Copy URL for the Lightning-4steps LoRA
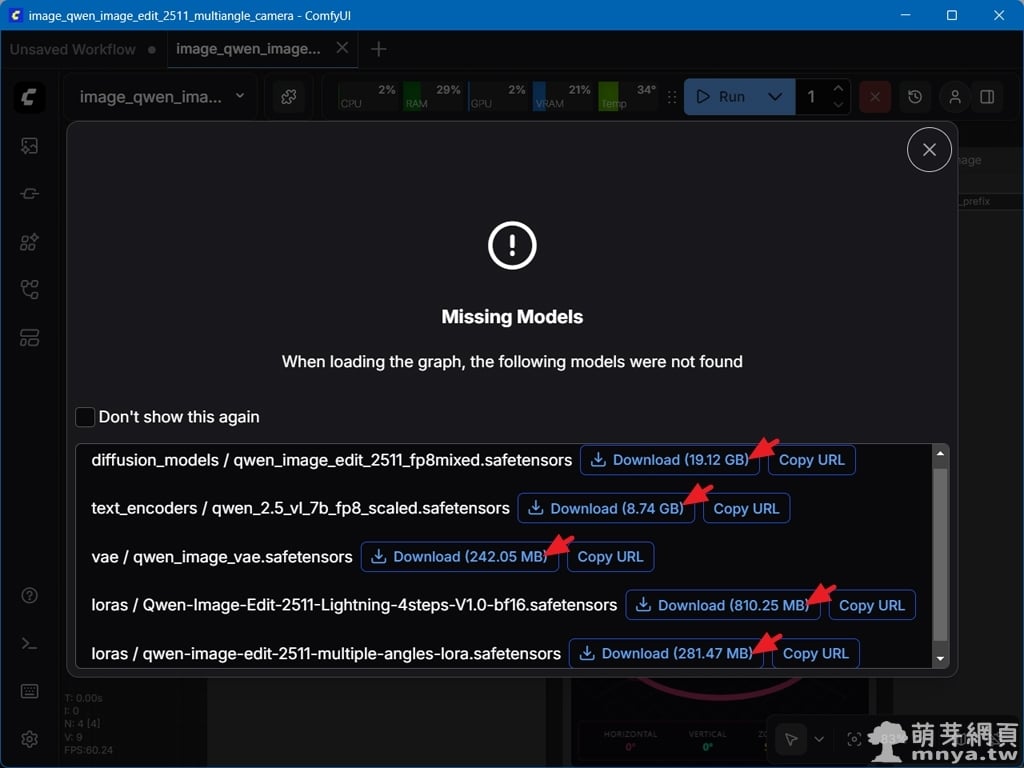 pos(871,605)
